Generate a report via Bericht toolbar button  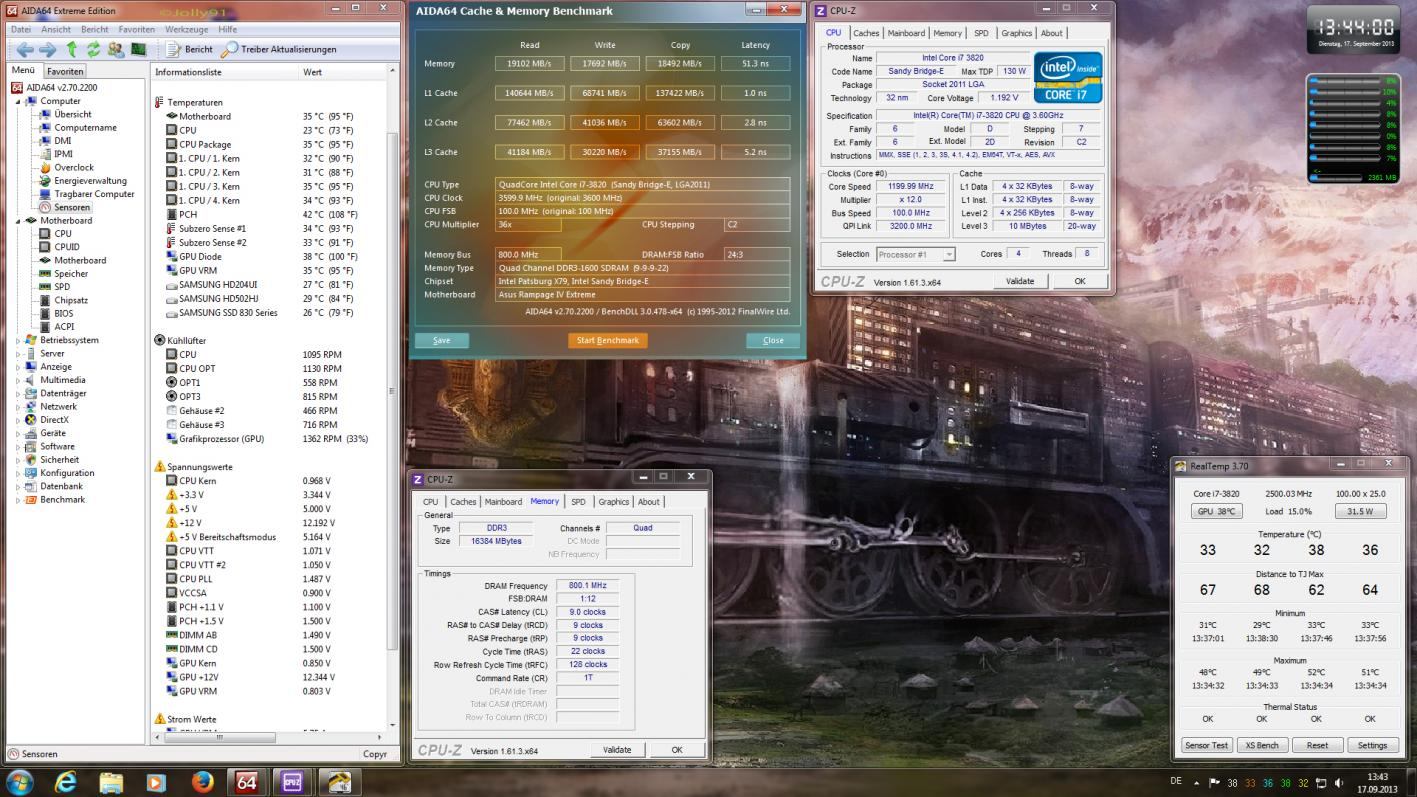coord(189,49)
